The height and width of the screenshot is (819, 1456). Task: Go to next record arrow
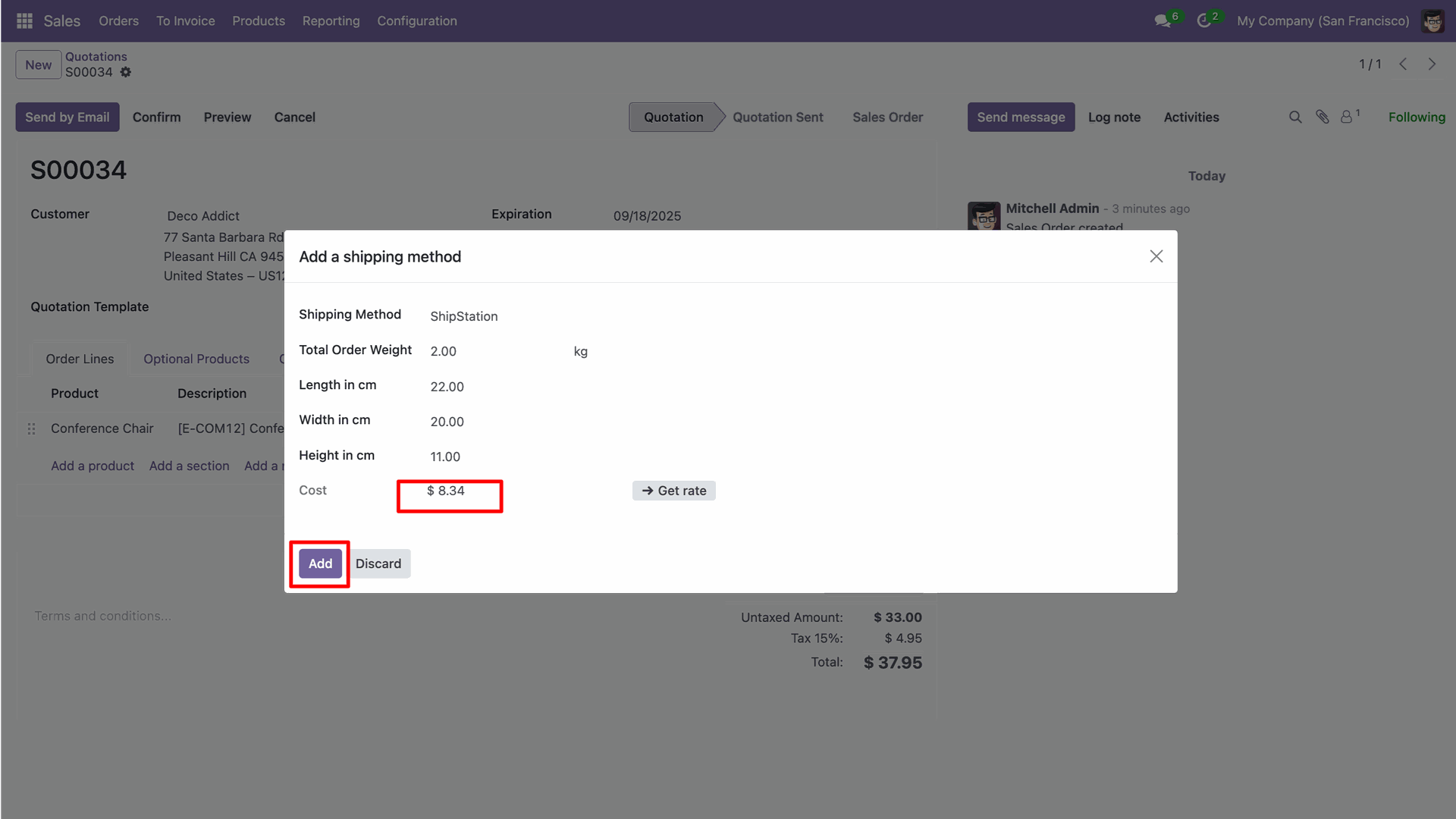coord(1432,64)
